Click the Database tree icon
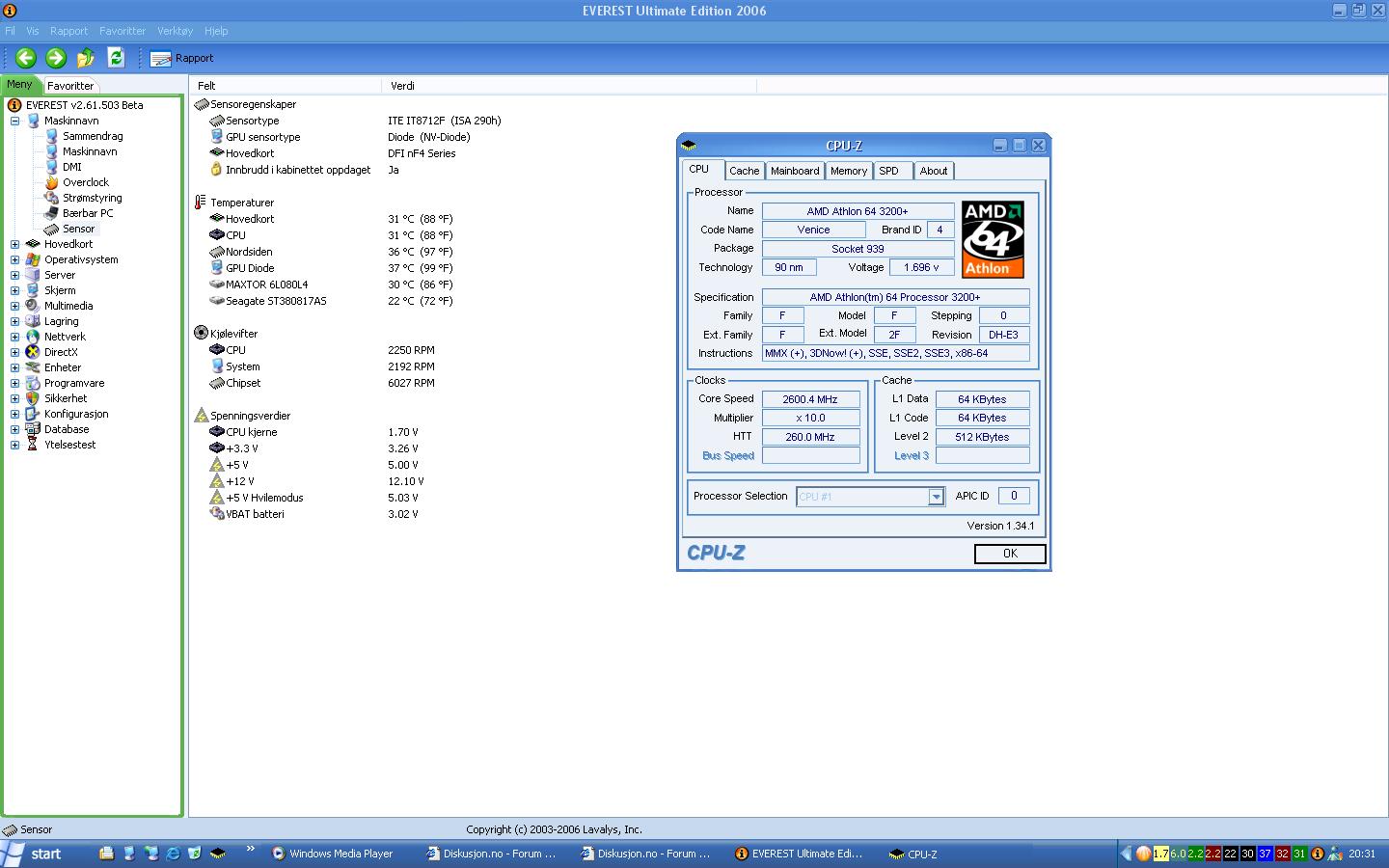Screen dimensions: 1389x868 click(x=33, y=429)
